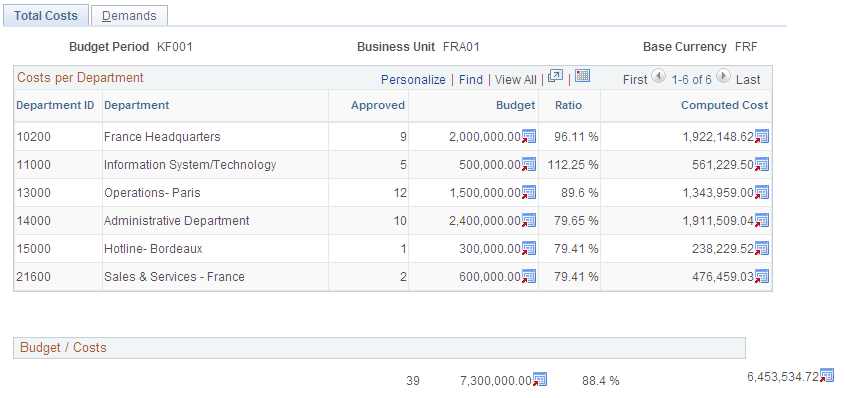Click the 96.11 % ratio value
The width and height of the screenshot is (845, 398).
[576, 137]
